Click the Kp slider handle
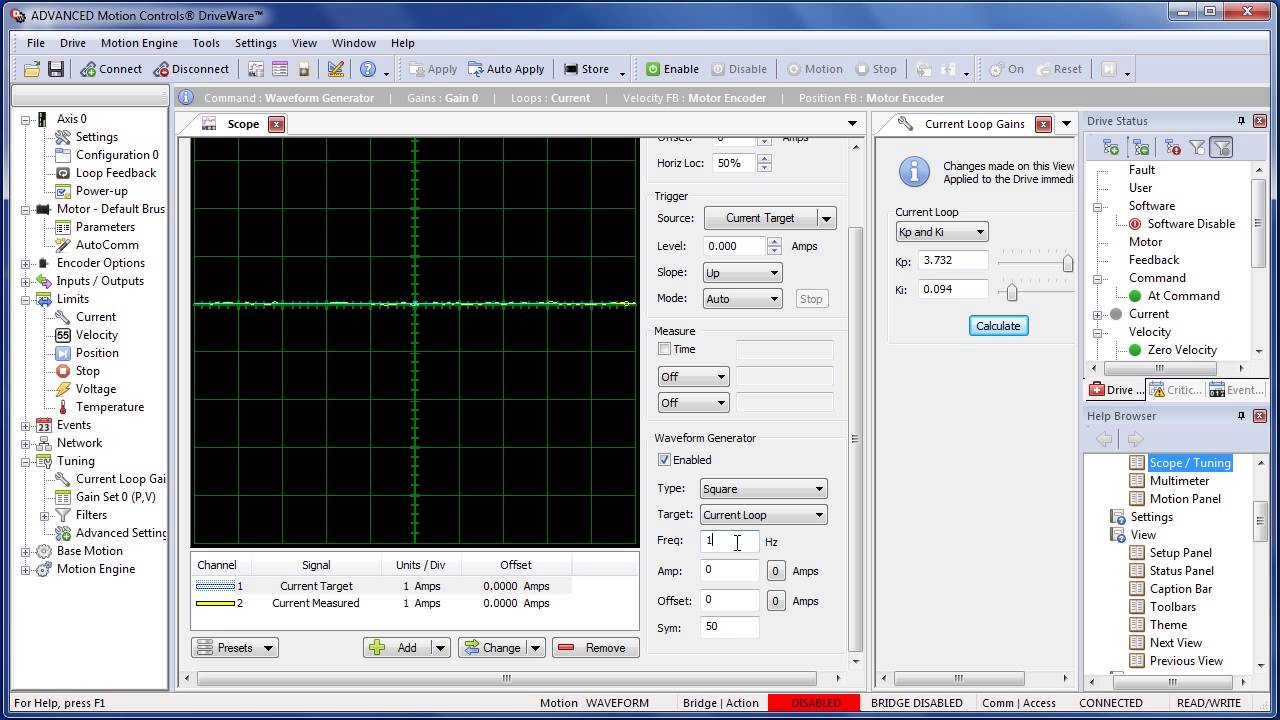This screenshot has width=1280, height=720. 1067,263
